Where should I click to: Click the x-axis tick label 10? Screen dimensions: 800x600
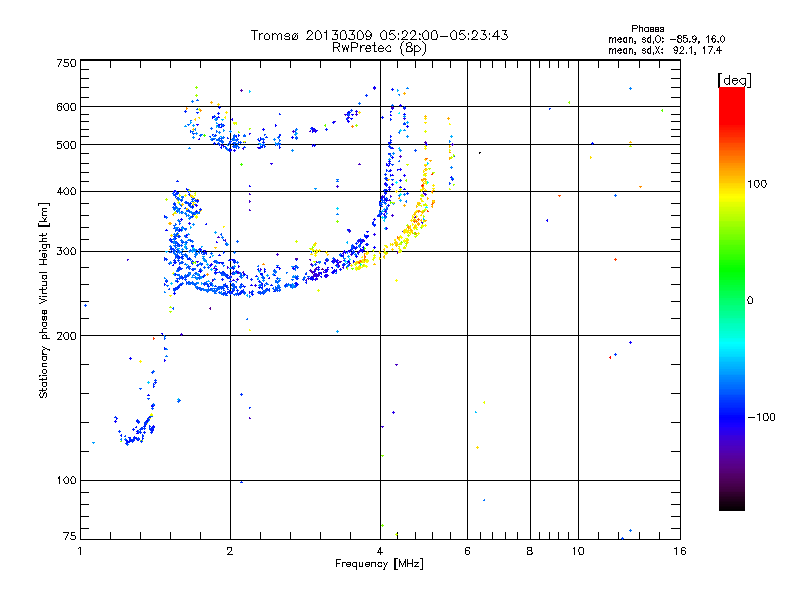click(578, 551)
